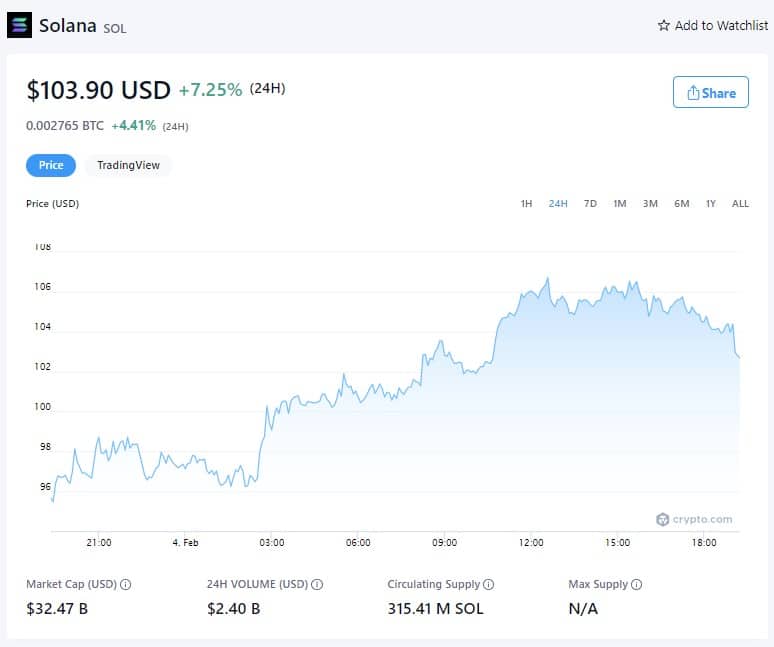
Task: Click the 100 y-axis label
Action: [42, 407]
